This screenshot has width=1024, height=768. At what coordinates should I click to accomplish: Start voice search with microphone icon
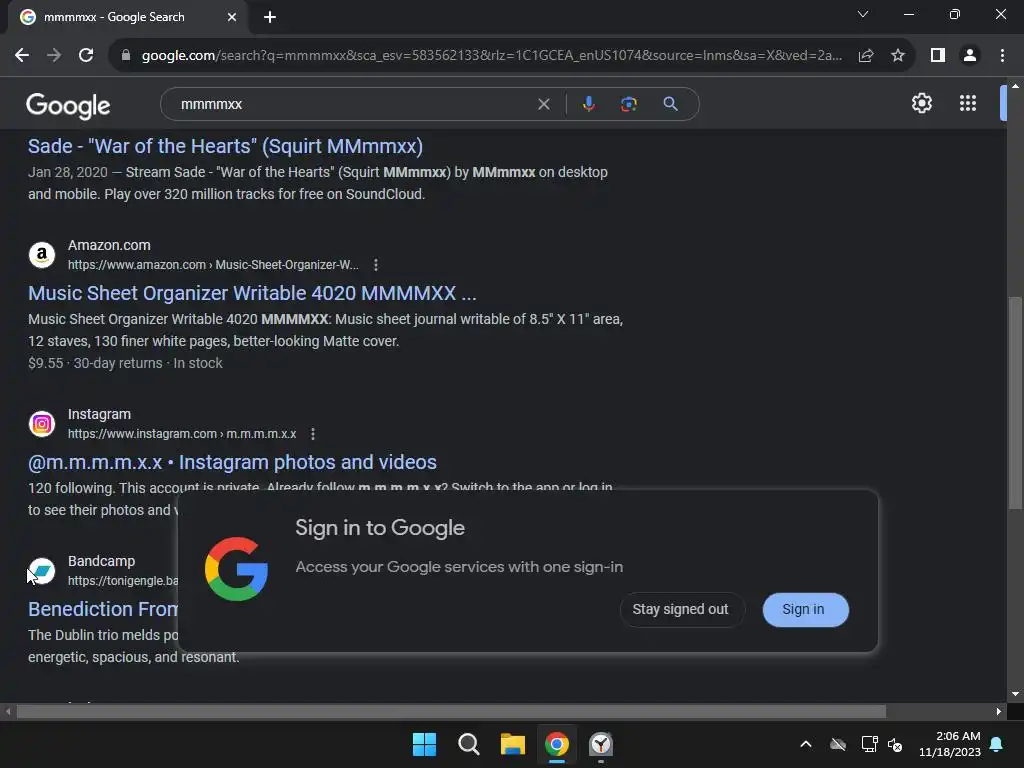point(588,104)
